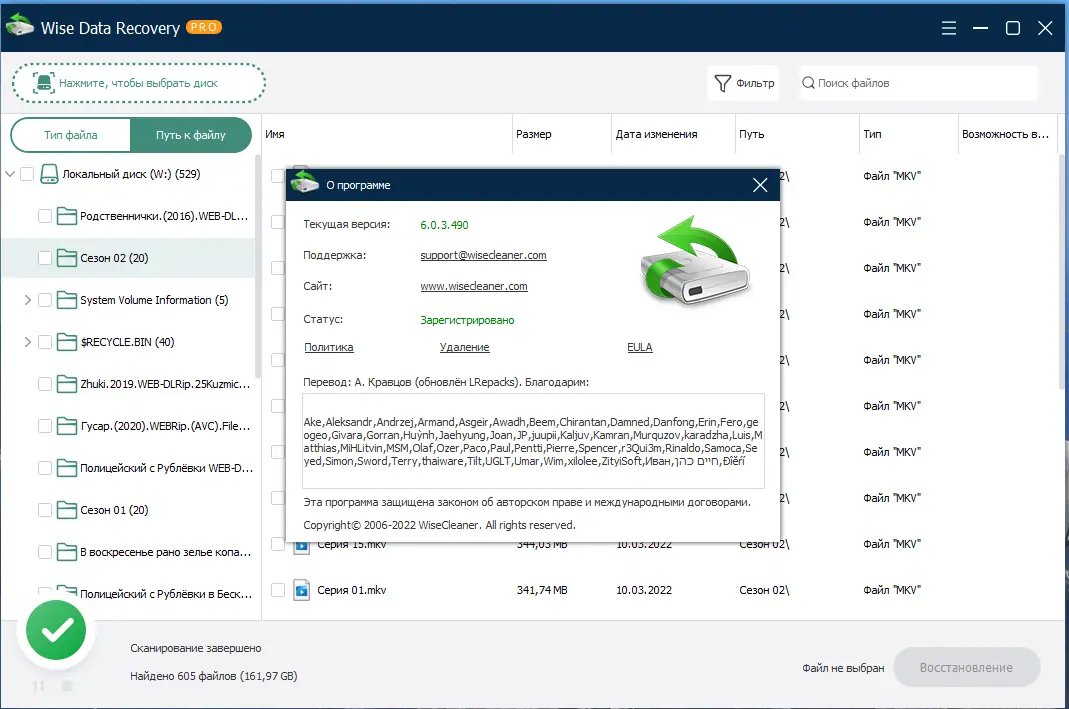Image resolution: width=1069 pixels, height=709 pixels.
Task: Click the small app icon in About dialog title
Action: [x=304, y=183]
